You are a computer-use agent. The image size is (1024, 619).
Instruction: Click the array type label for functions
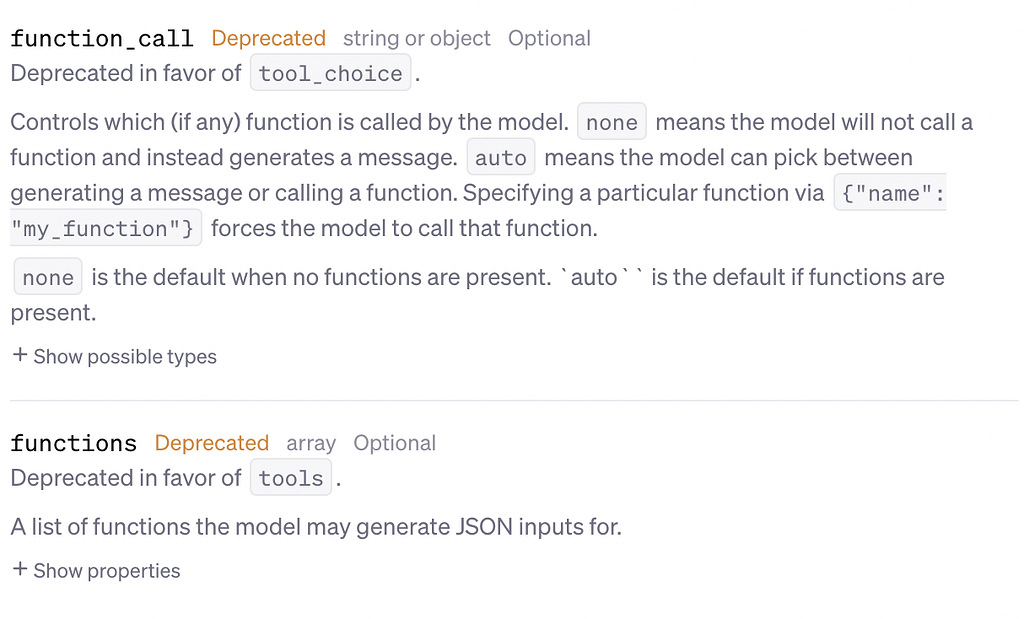(x=311, y=443)
